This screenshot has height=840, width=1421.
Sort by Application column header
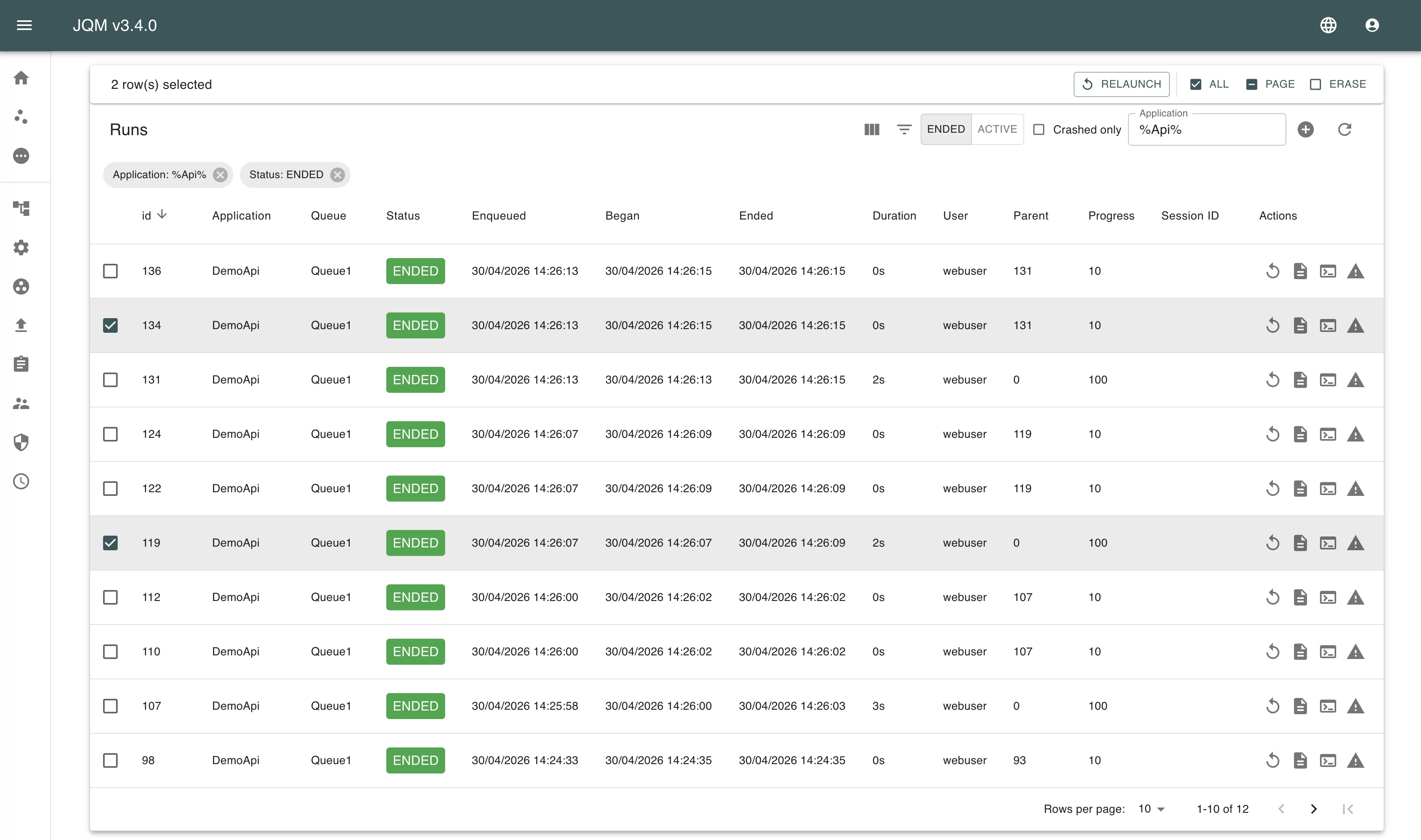[242, 215]
